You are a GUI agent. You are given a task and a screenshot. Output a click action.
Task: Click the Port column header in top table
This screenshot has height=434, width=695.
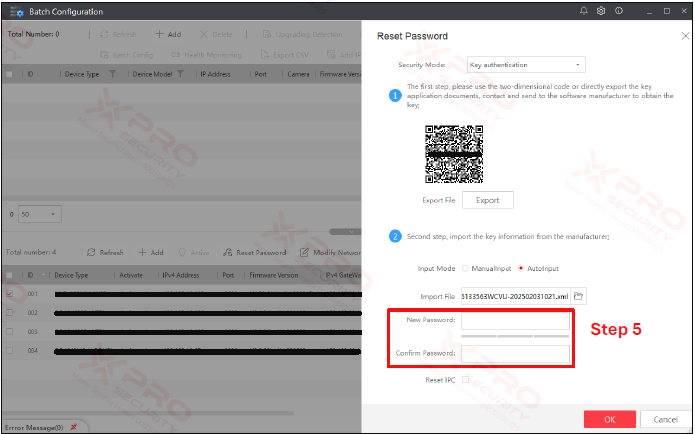tap(261, 74)
